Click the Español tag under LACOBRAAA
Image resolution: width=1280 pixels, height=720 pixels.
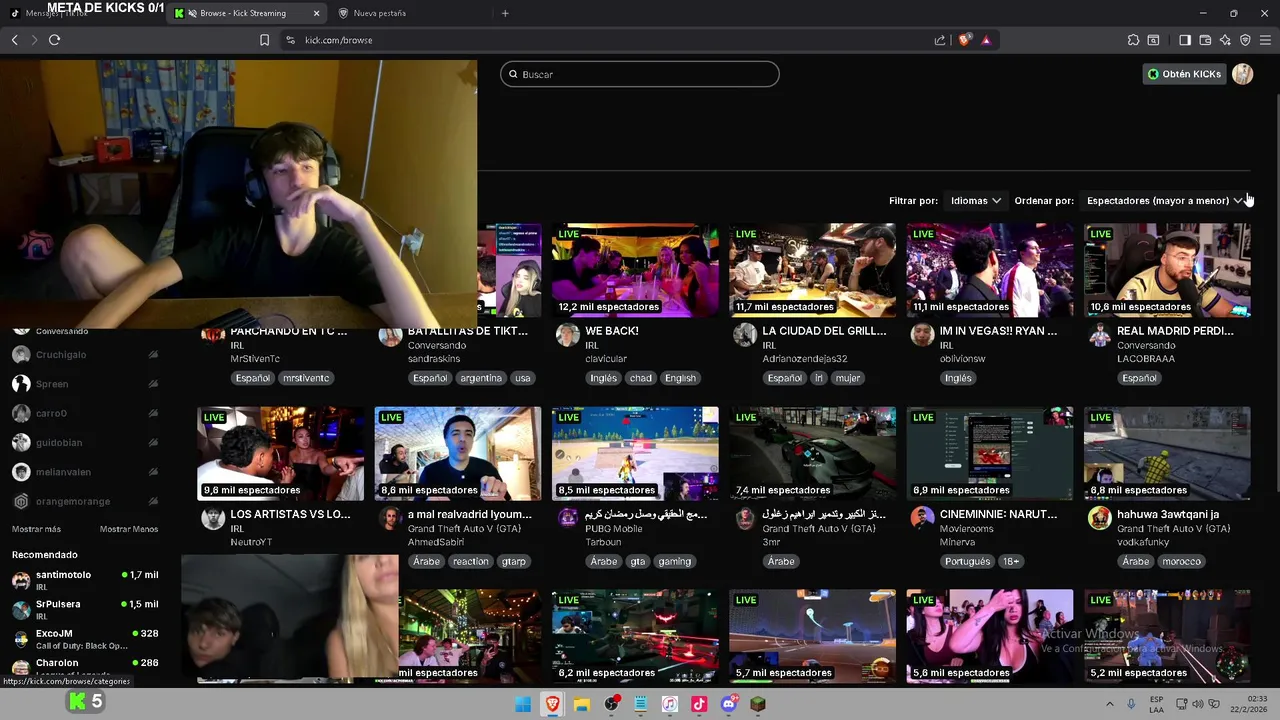pos(1139,378)
